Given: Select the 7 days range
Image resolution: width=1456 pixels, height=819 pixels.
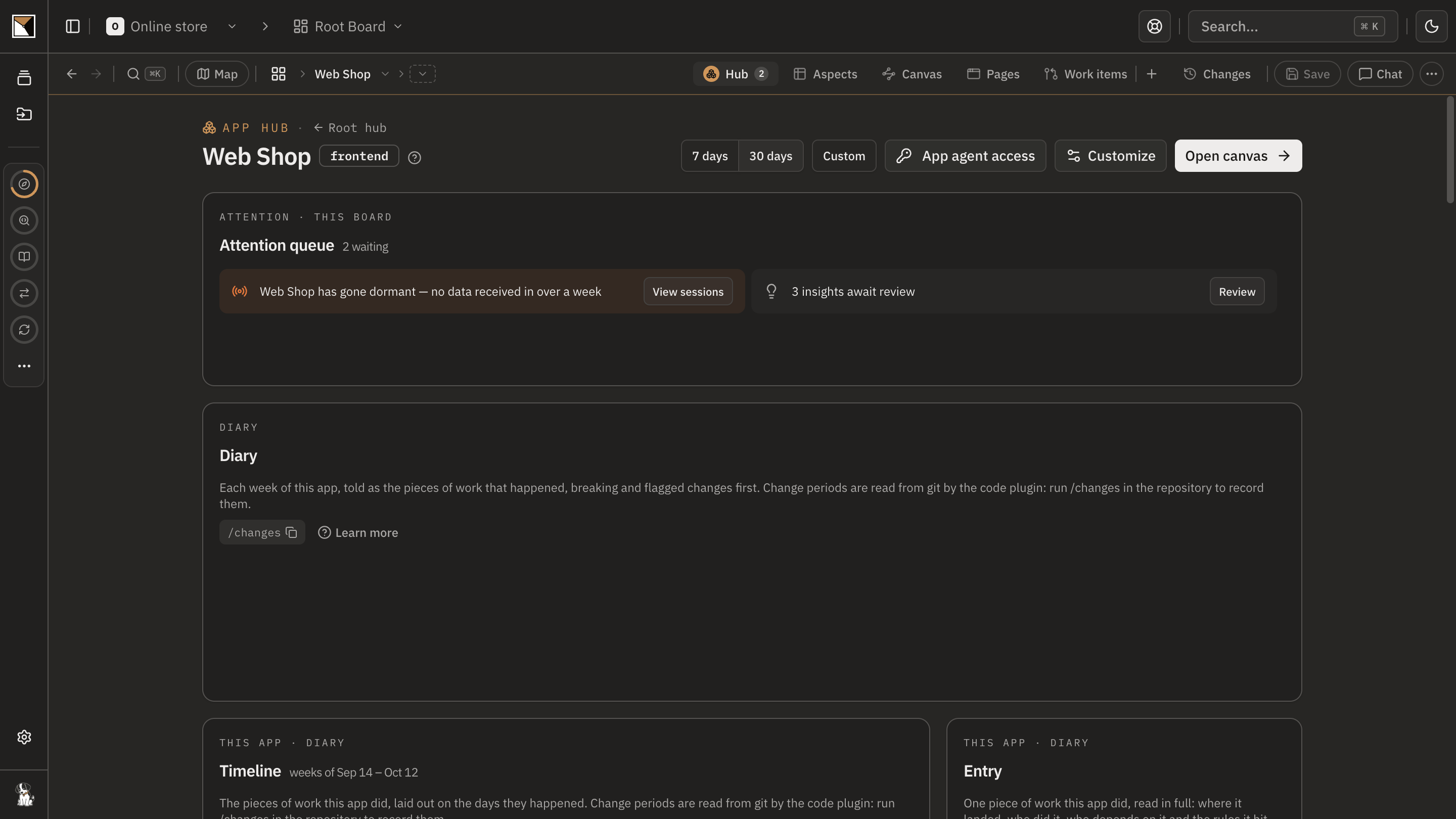Looking at the screenshot, I should tap(710, 156).
